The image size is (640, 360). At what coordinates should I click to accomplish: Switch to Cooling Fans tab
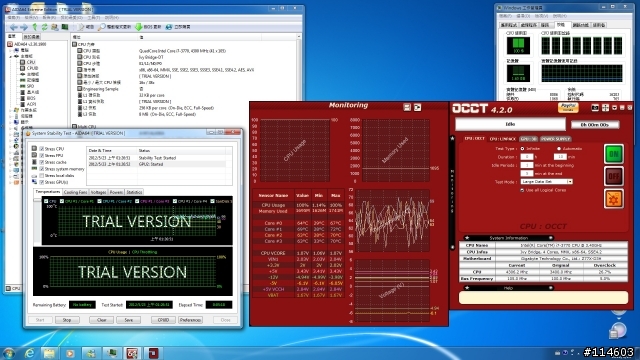coord(76,192)
